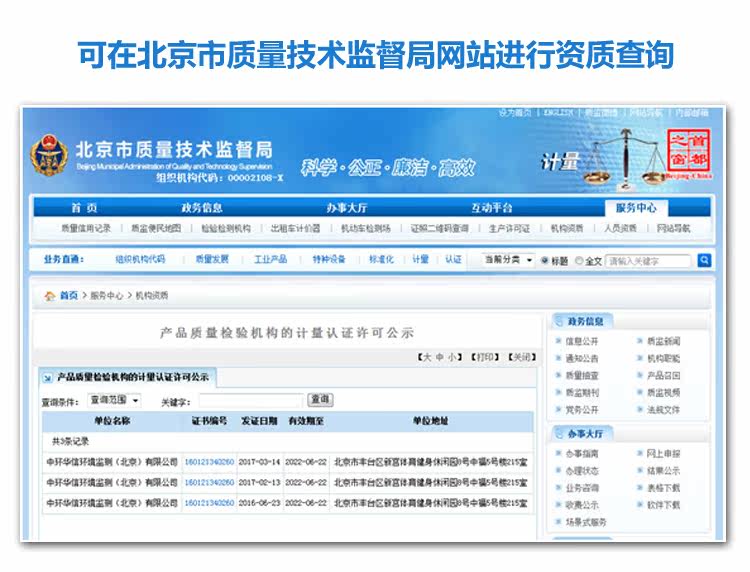The width and height of the screenshot is (750, 572).
Task: Set font size to 大
Action: [427, 357]
